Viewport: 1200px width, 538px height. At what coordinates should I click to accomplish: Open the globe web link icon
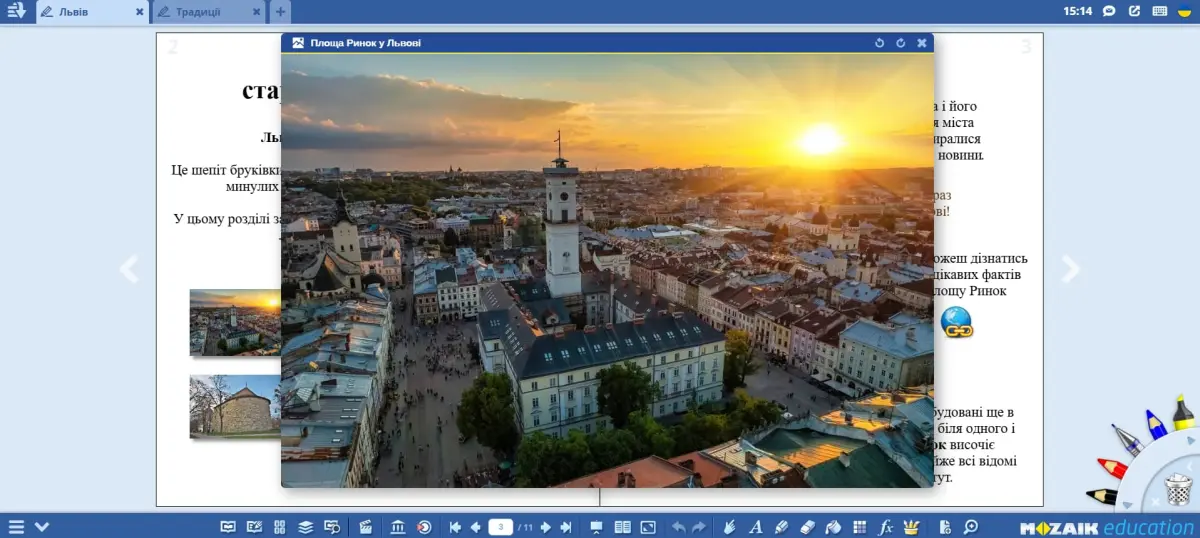click(x=957, y=322)
